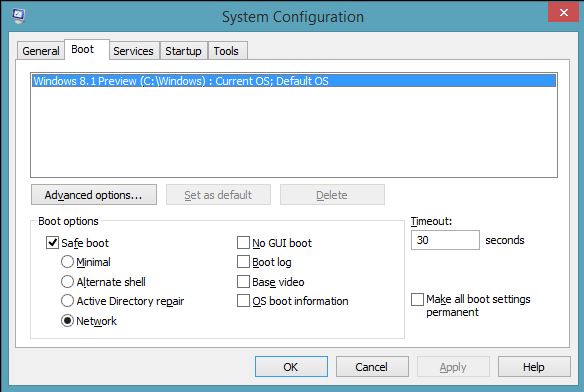
Task: Choose the Minimal safe boot option
Action: [x=67, y=262]
